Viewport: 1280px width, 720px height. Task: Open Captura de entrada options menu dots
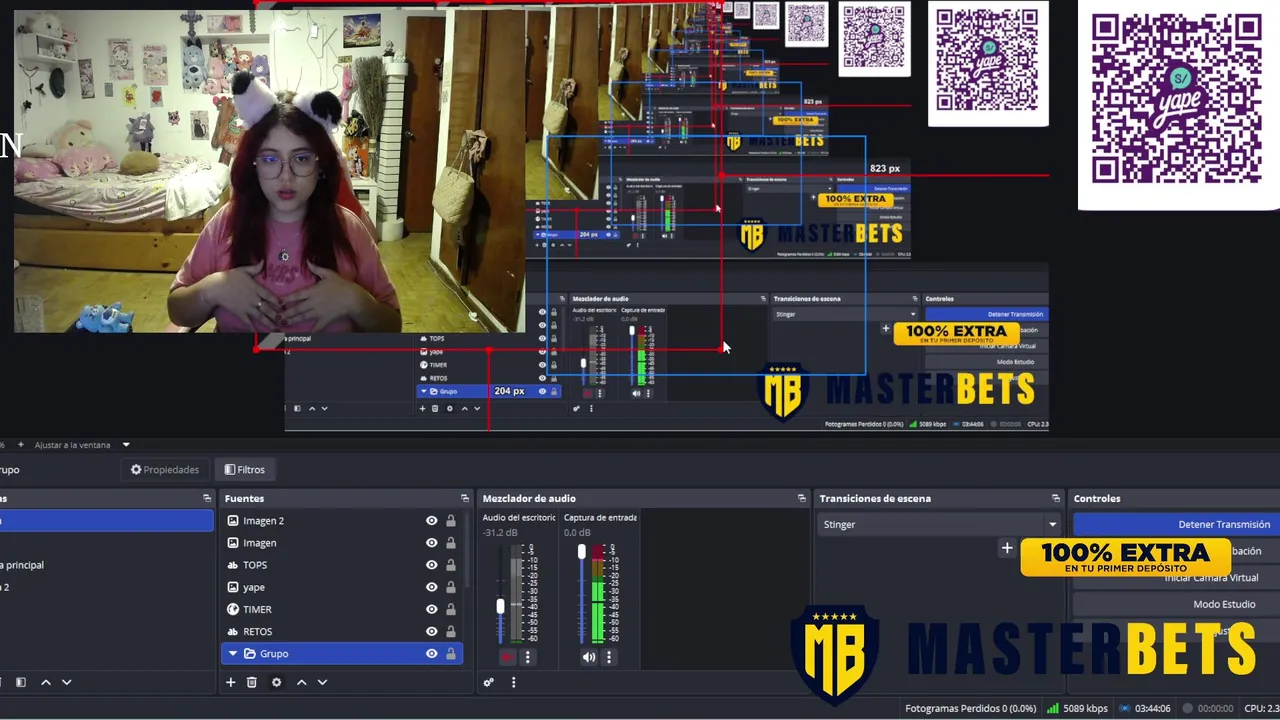pos(608,657)
